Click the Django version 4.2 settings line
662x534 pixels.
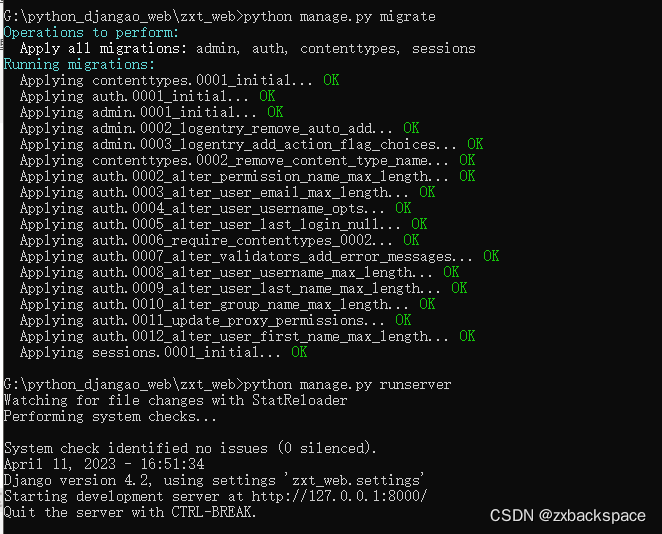pyautogui.click(x=214, y=480)
